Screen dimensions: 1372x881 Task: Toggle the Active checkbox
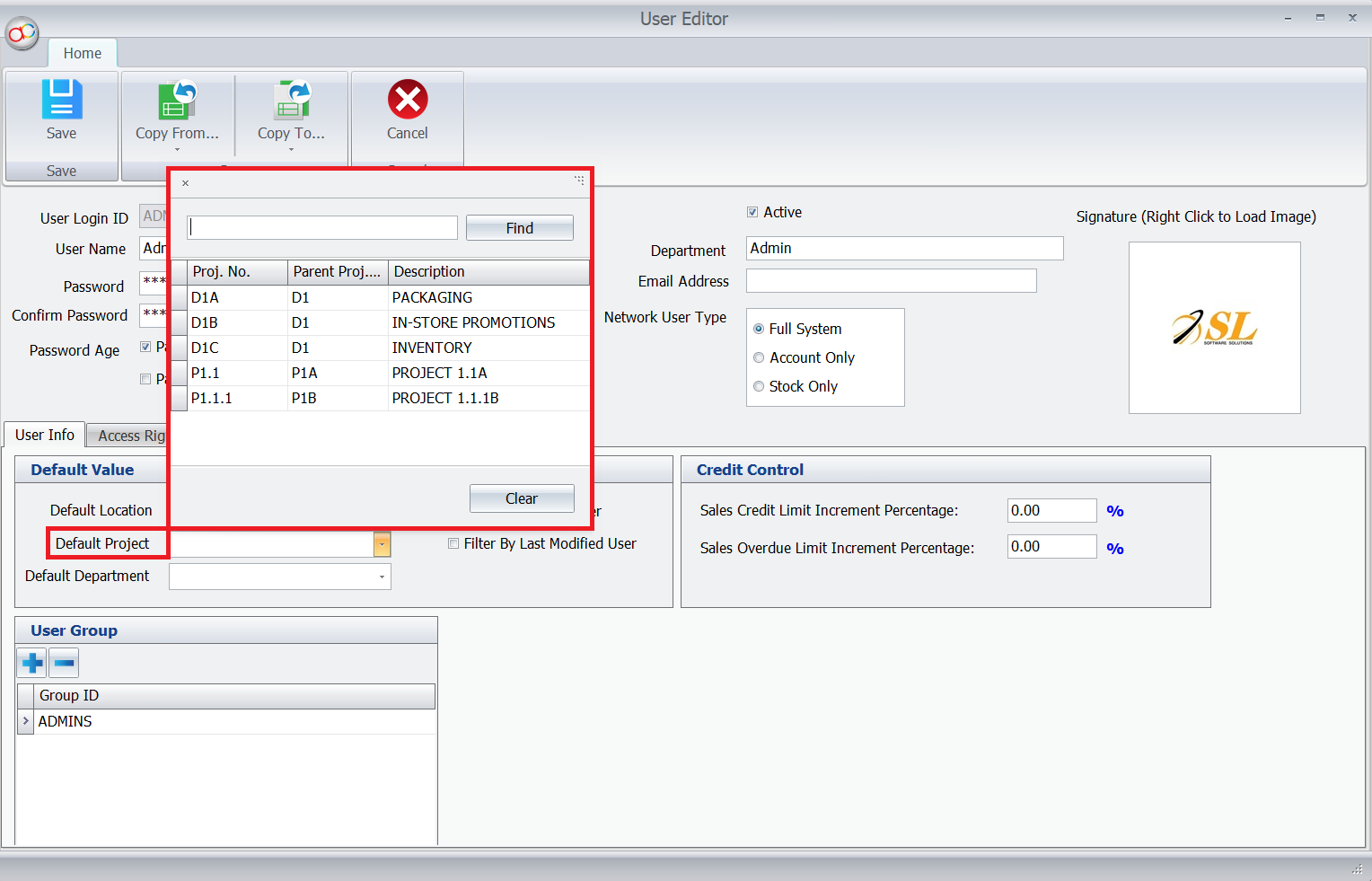click(x=752, y=213)
